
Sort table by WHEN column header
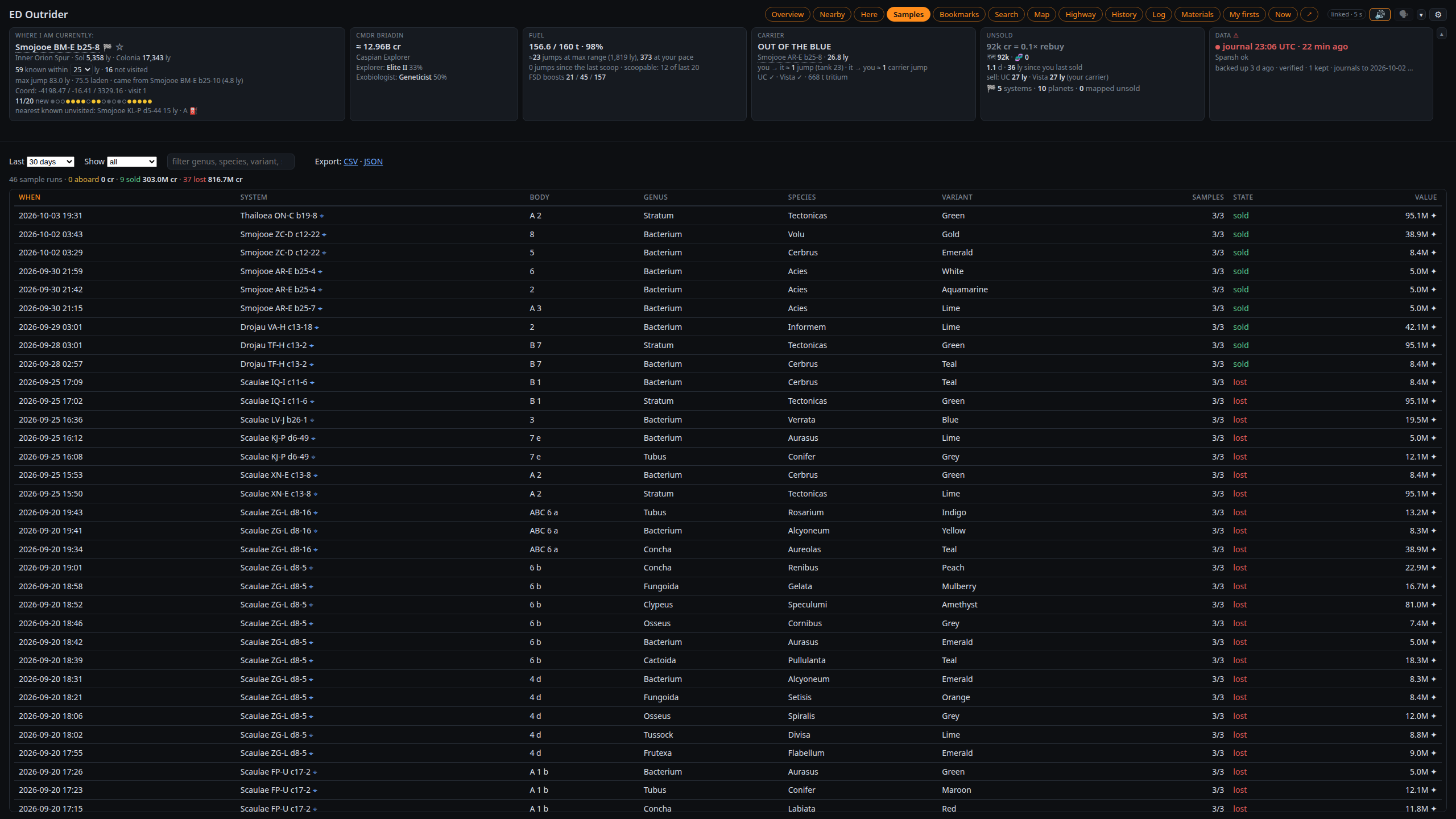pos(30,197)
